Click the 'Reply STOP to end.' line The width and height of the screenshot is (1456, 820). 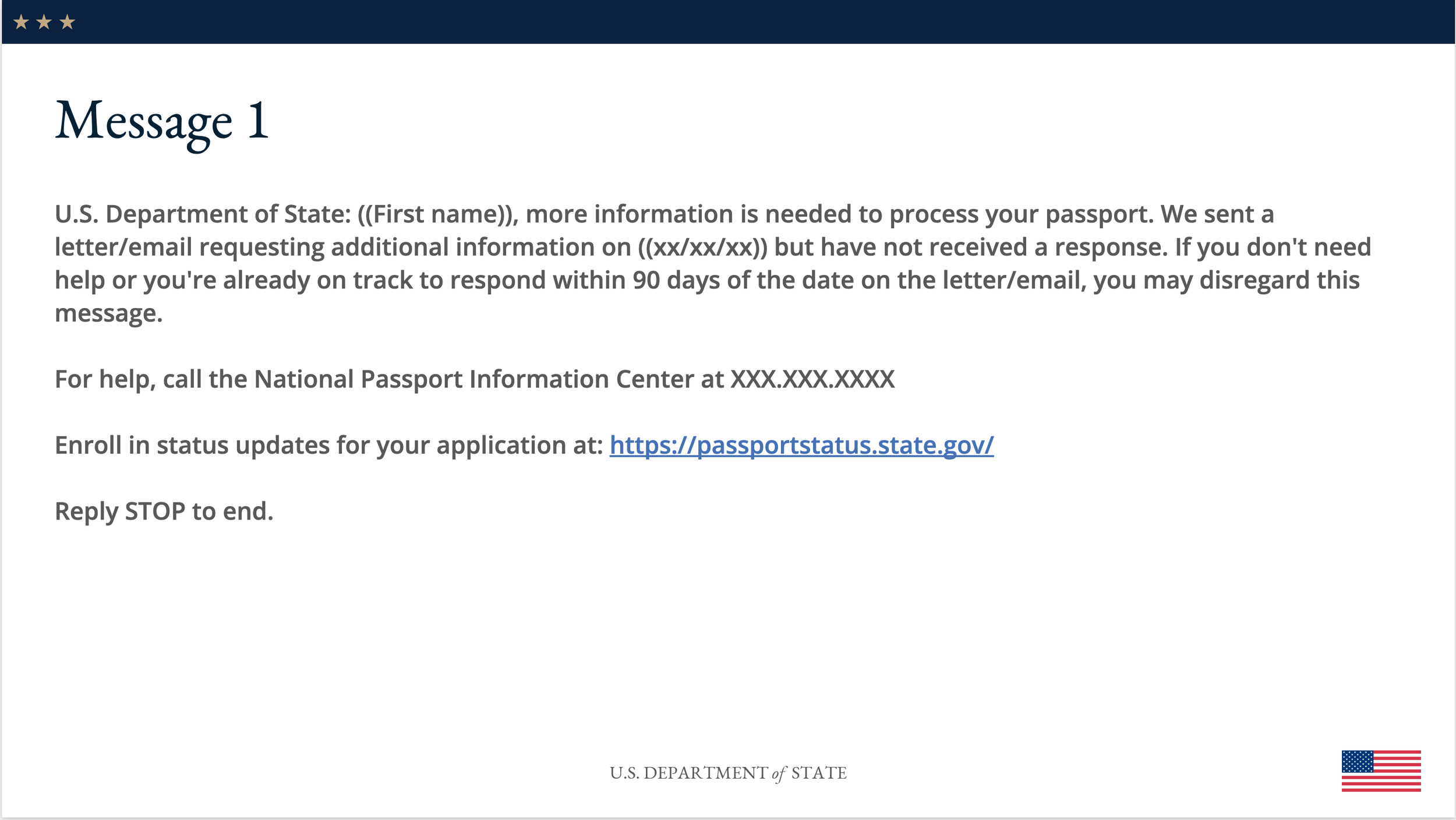point(164,512)
